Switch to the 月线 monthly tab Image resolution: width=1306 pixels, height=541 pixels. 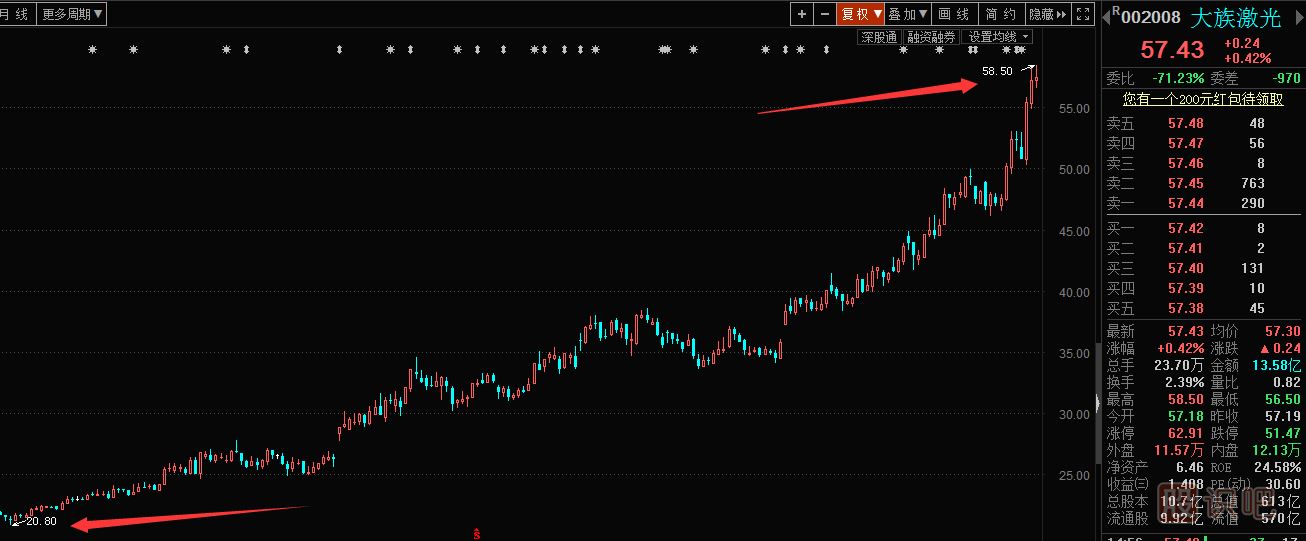15,14
